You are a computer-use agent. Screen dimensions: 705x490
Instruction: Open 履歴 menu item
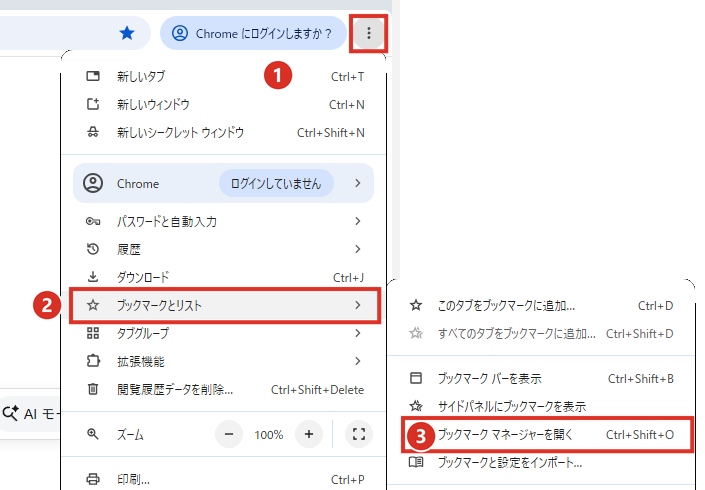[x=223, y=249]
